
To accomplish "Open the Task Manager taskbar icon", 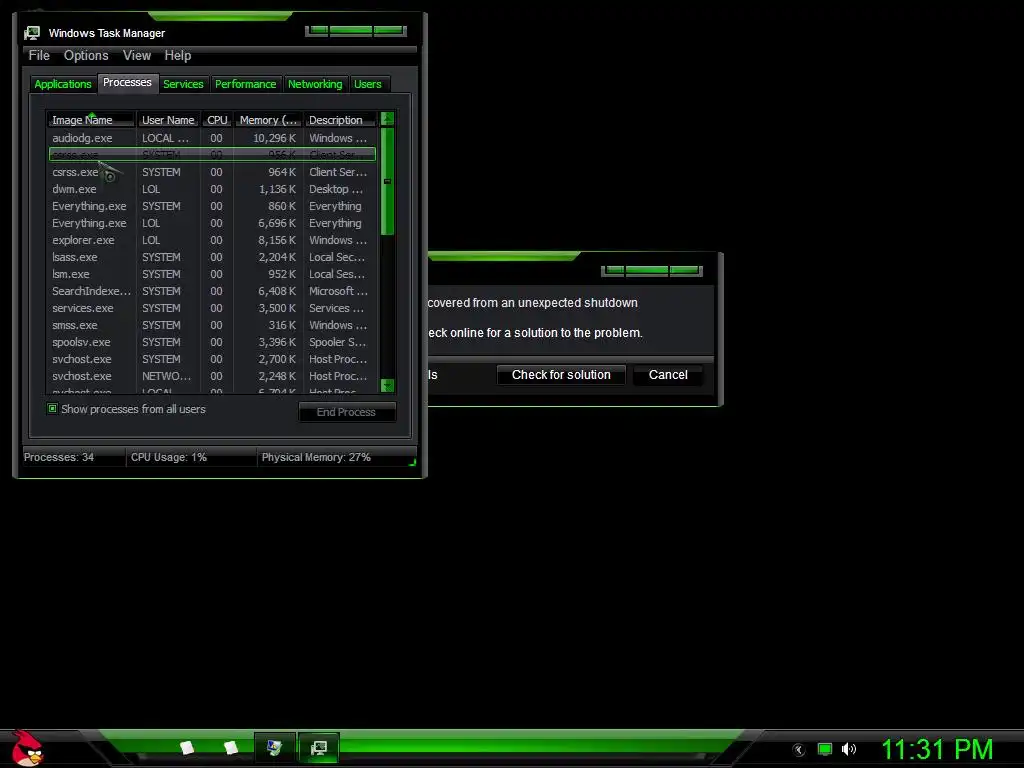I will coord(319,748).
